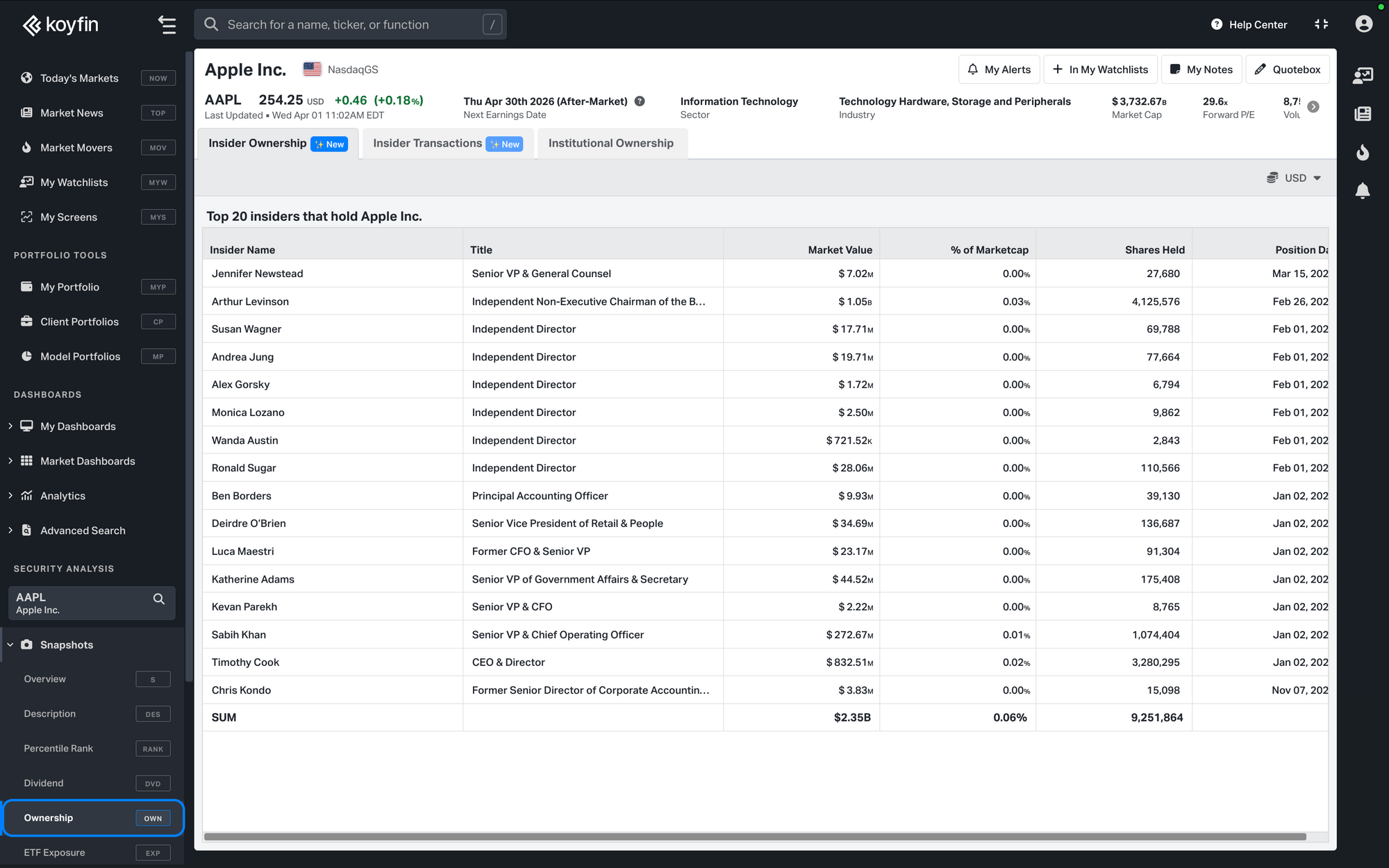The height and width of the screenshot is (868, 1389).
Task: Collapse the Snapshots section
Action: (x=10, y=644)
